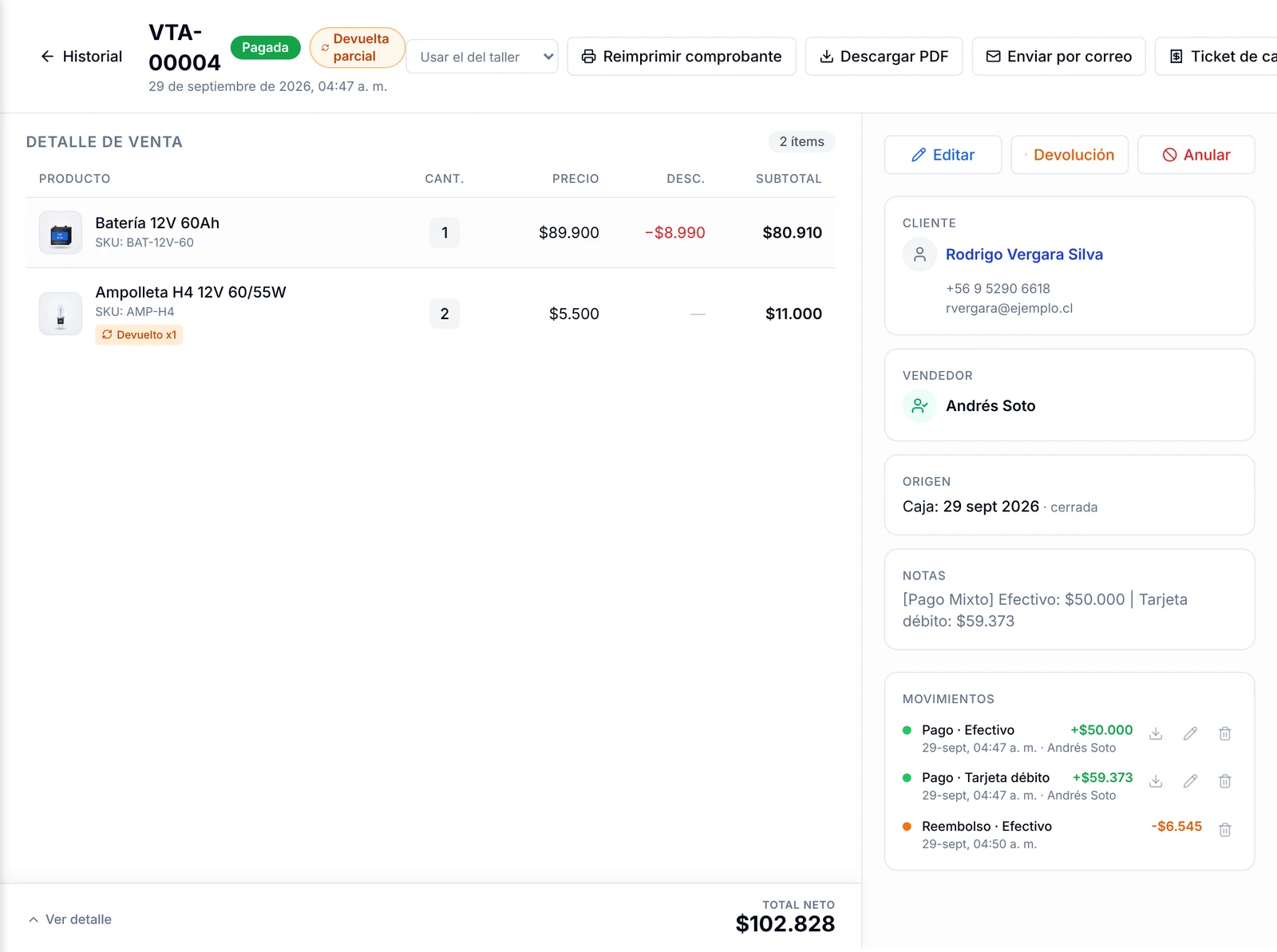Download receipt for Tarjeta débito payment
Viewport: 1277px width, 952px height.
[x=1156, y=781]
